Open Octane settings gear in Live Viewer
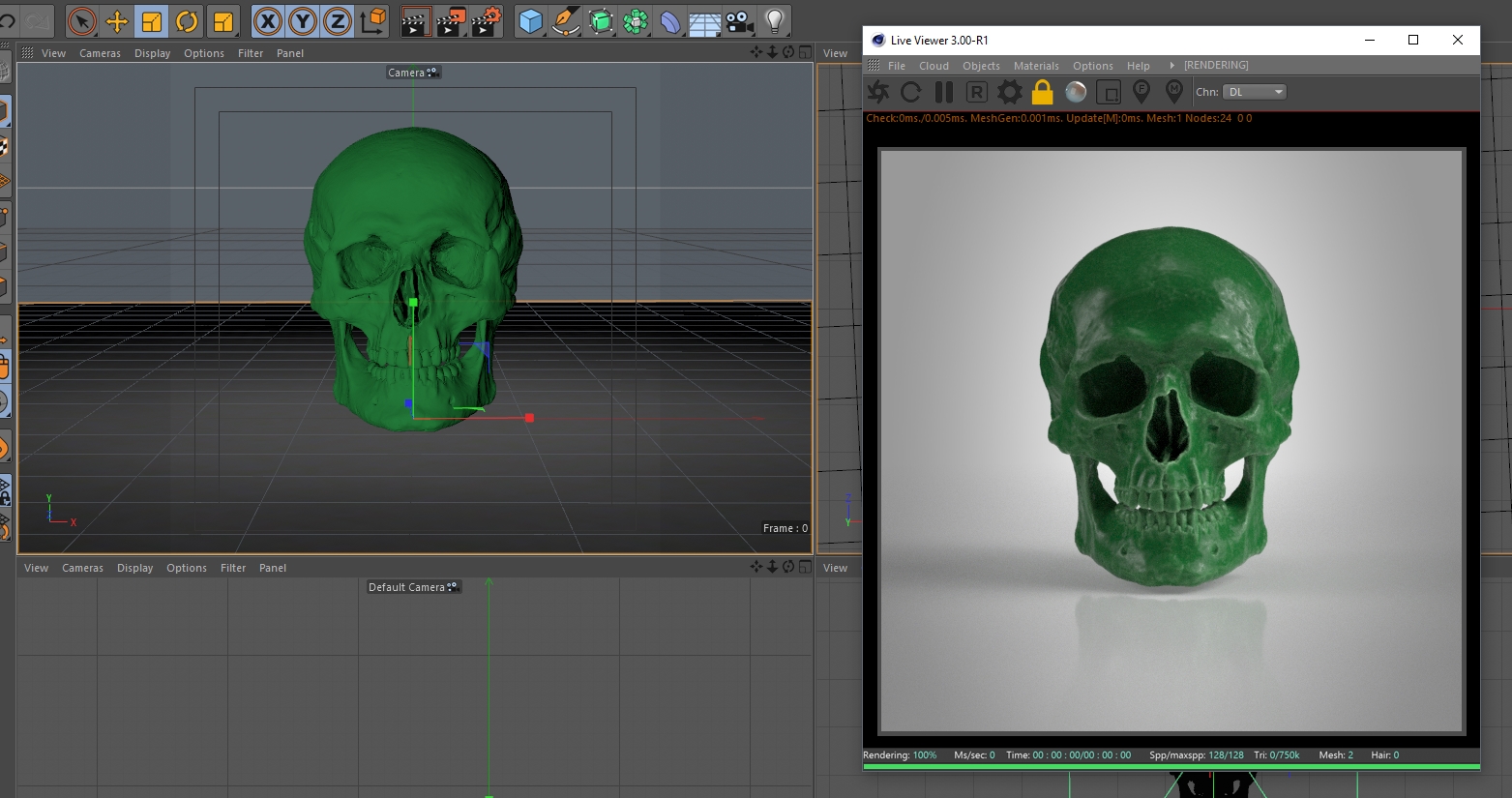This screenshot has width=1512, height=798. [x=1009, y=92]
